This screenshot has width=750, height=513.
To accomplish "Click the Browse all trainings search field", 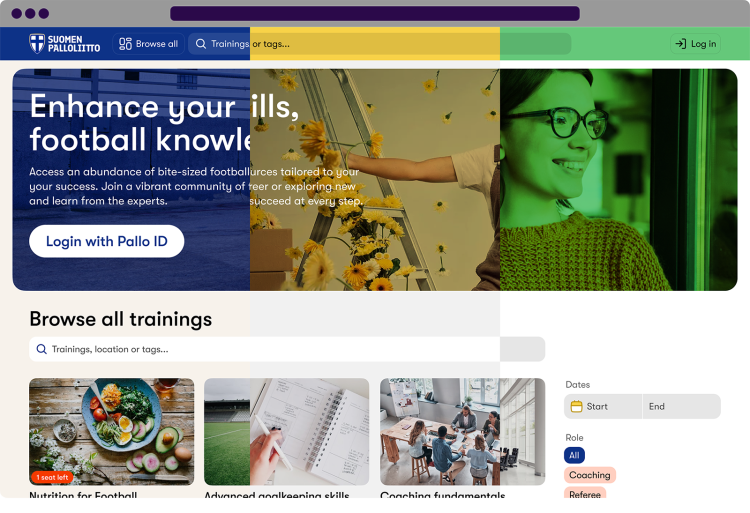I will 287,349.
